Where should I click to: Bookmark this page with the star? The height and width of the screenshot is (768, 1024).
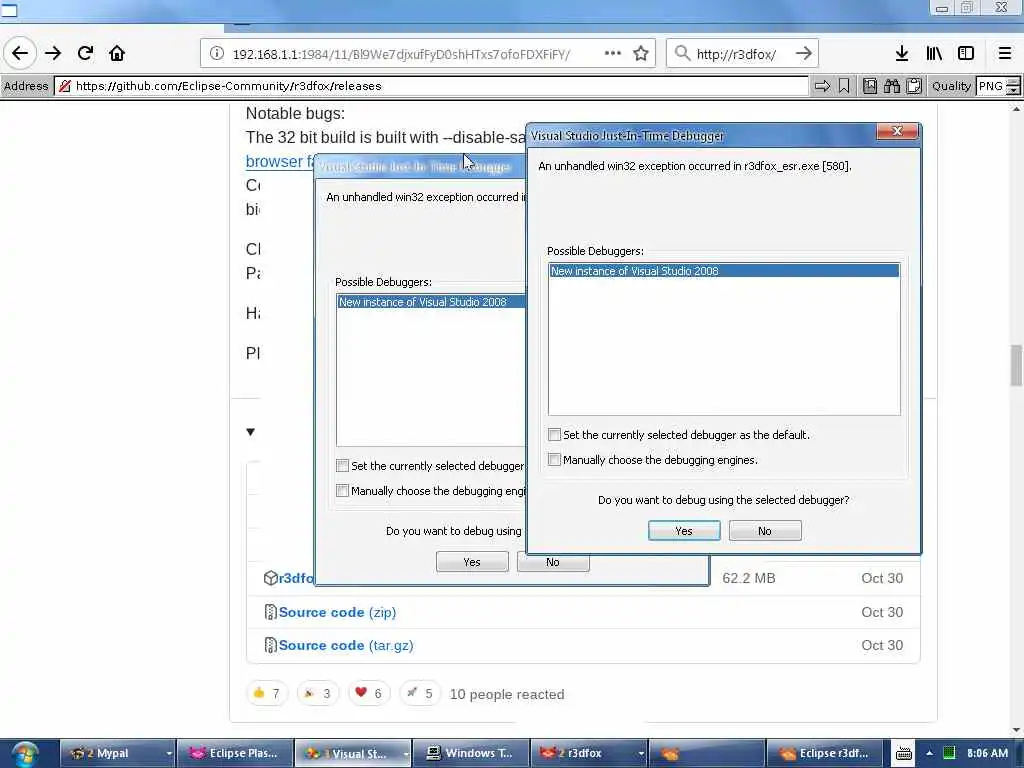(x=641, y=54)
